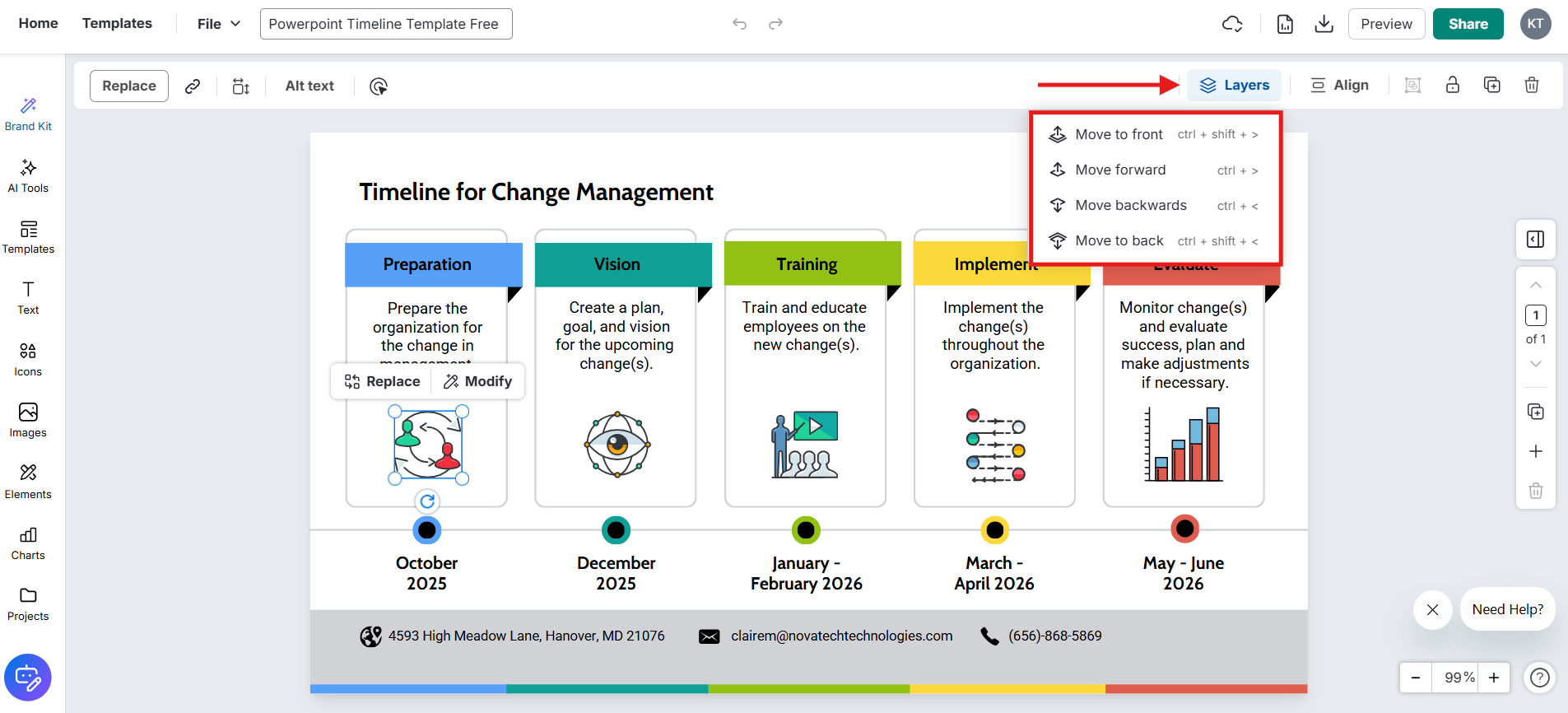Choose Move backwards in the Layers menu
The width and height of the screenshot is (1568, 713).
[x=1130, y=205]
